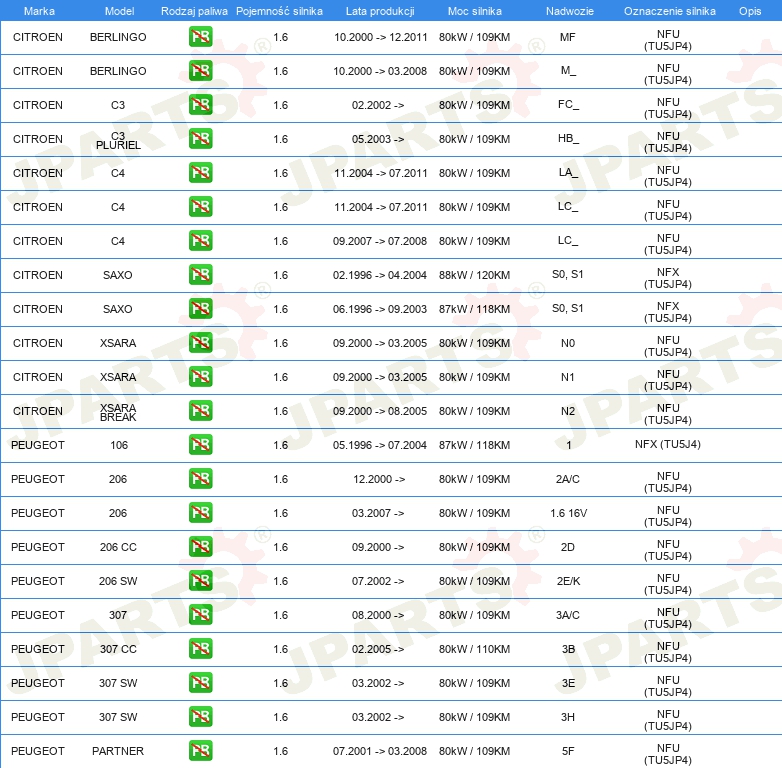The width and height of the screenshot is (782, 768).
Task: Click fuel icon in C4 LA_ row
Action: 200,173
